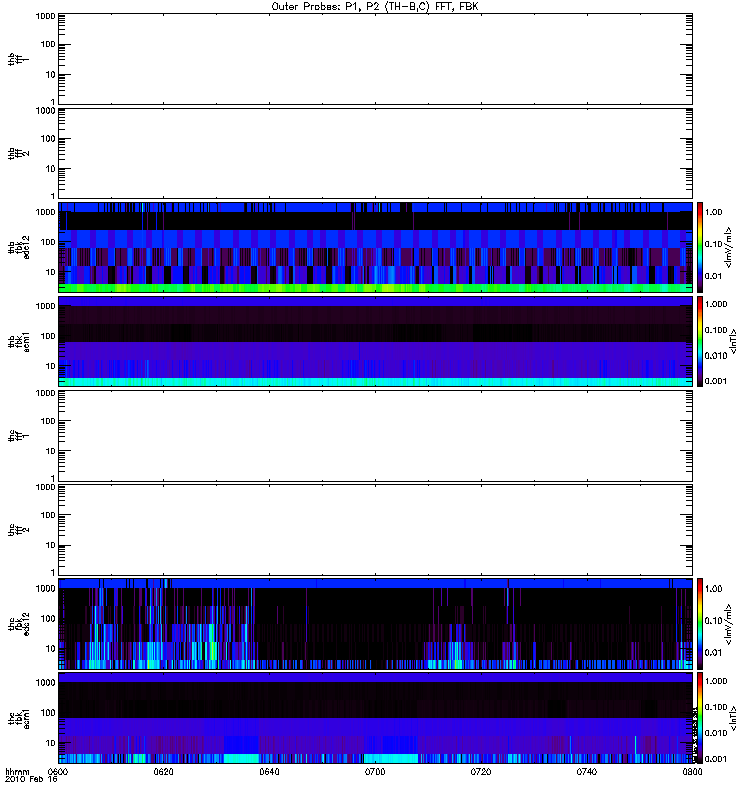750x800 pixels.
Task: Click the '2010 Feb 16' date label
Action: (x=31, y=780)
